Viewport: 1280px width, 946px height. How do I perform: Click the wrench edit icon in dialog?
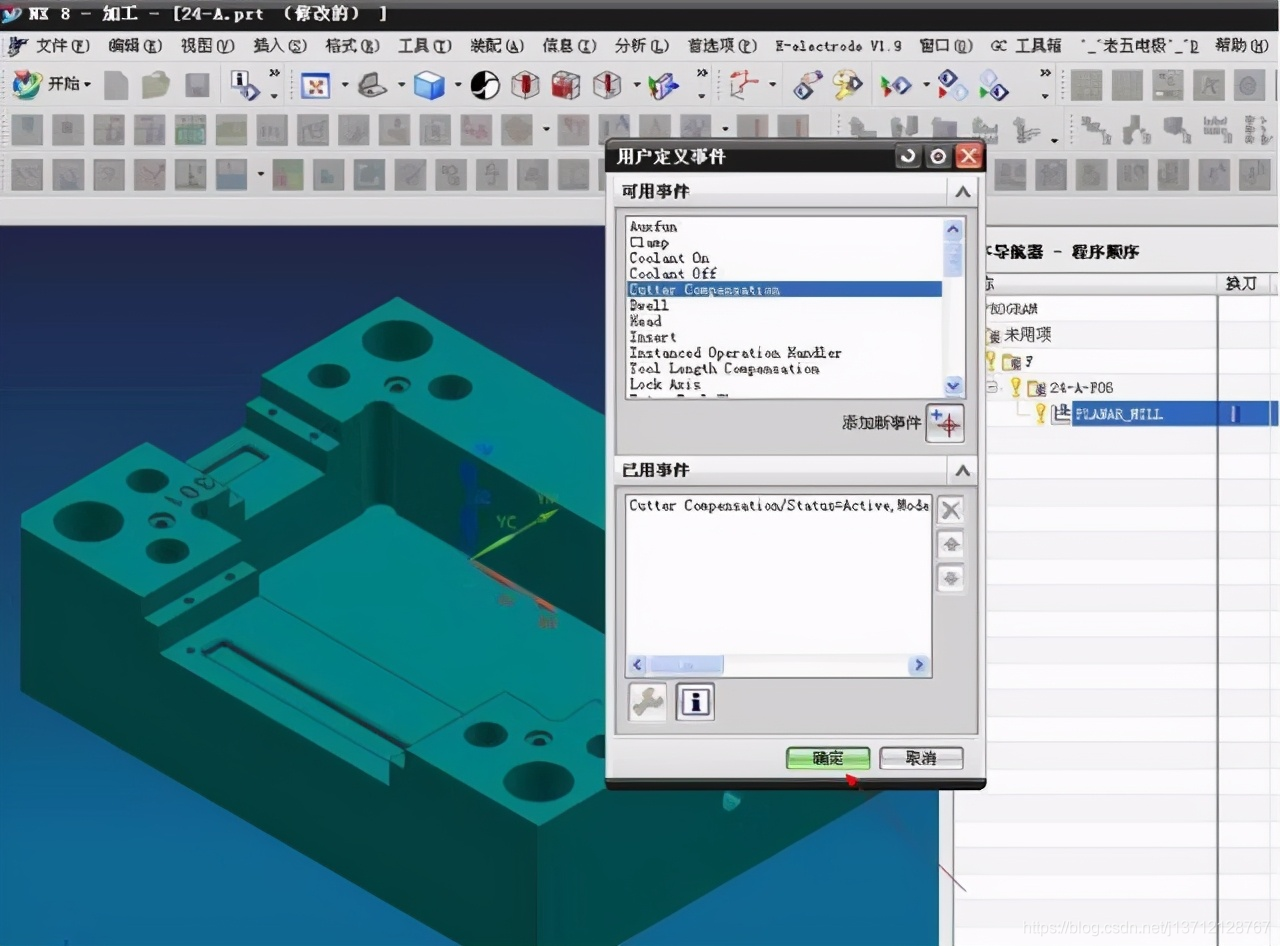[x=647, y=702]
